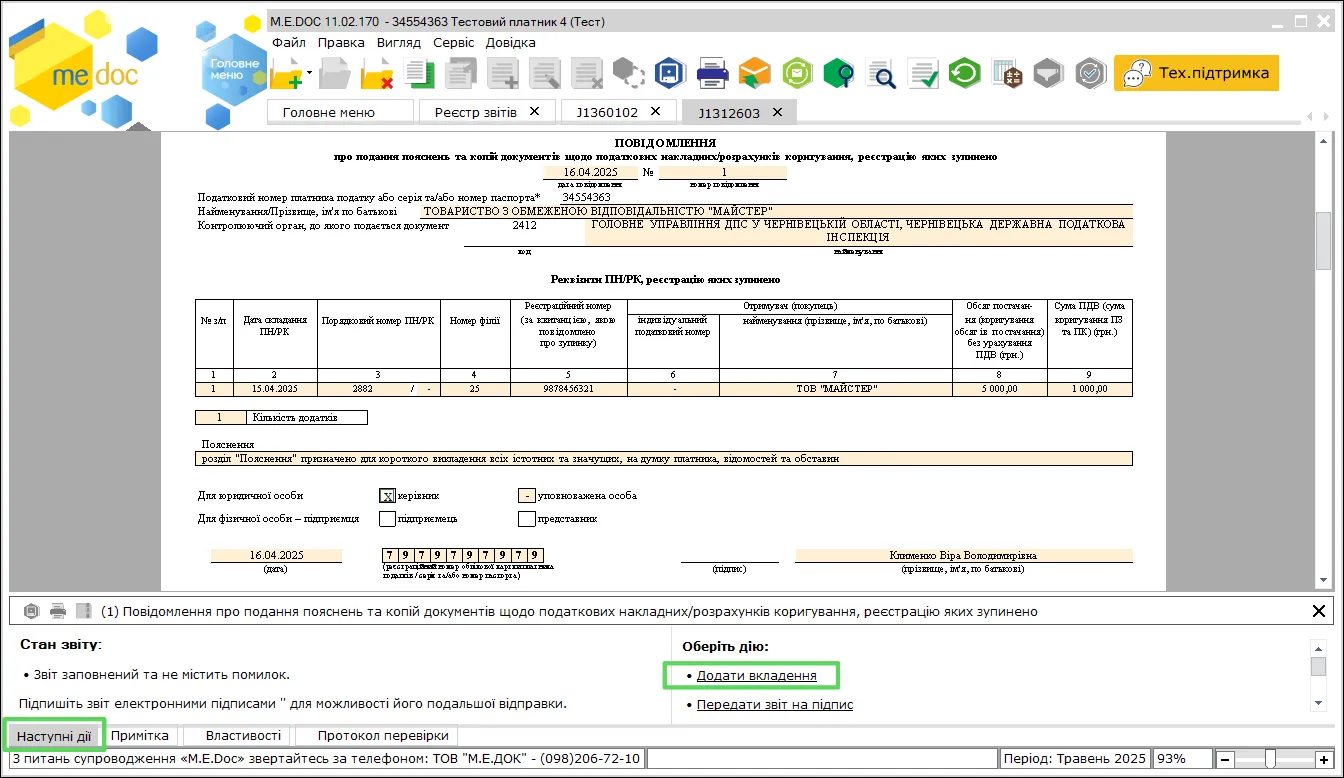Click table cell with registration number 9878456321
Image resolution: width=1344 pixels, height=778 pixels.
(569, 389)
